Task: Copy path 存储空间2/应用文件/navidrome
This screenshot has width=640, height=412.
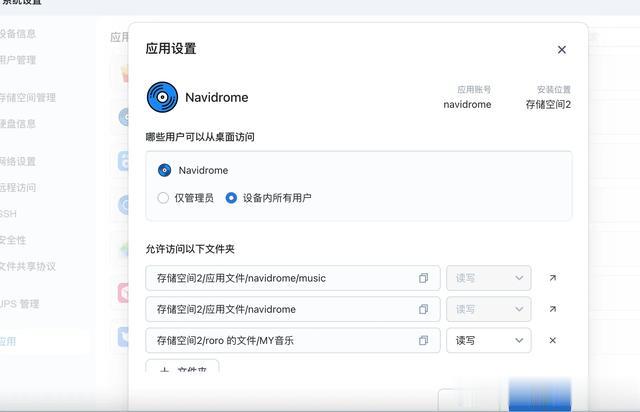Action: (423, 309)
